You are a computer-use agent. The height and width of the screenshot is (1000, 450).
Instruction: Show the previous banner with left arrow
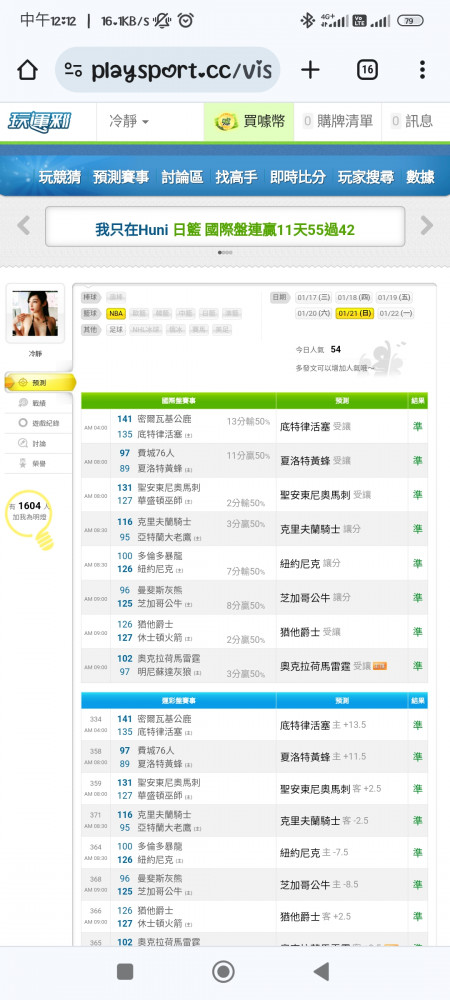24,225
